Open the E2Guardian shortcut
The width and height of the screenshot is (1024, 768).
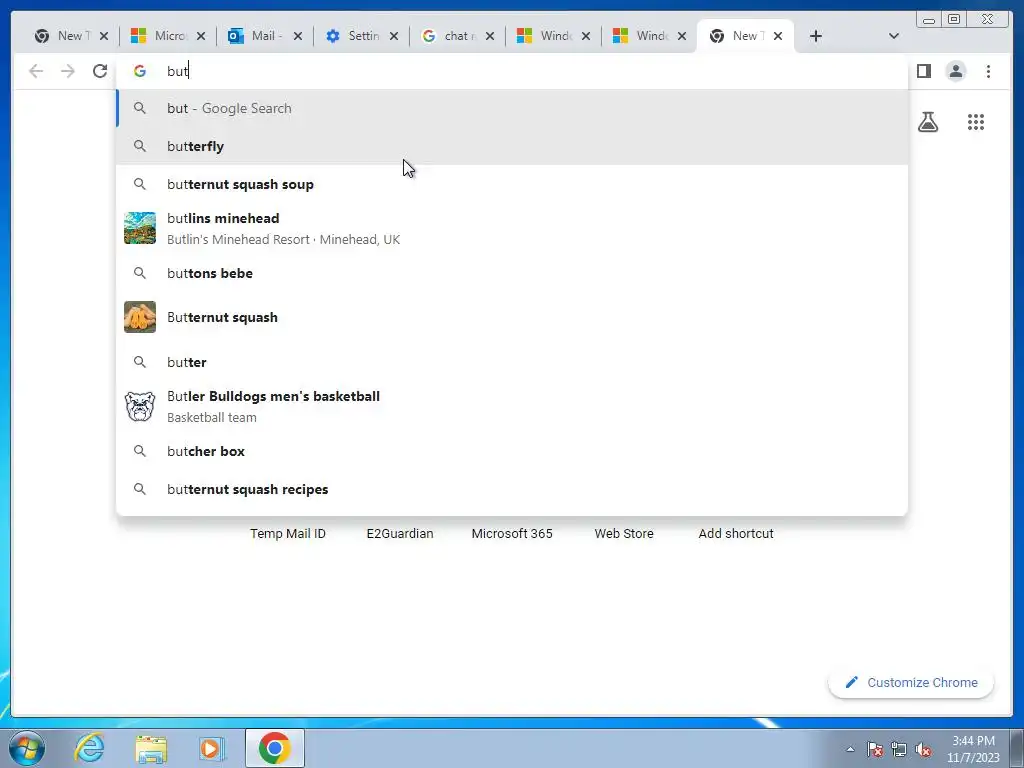[x=400, y=534]
